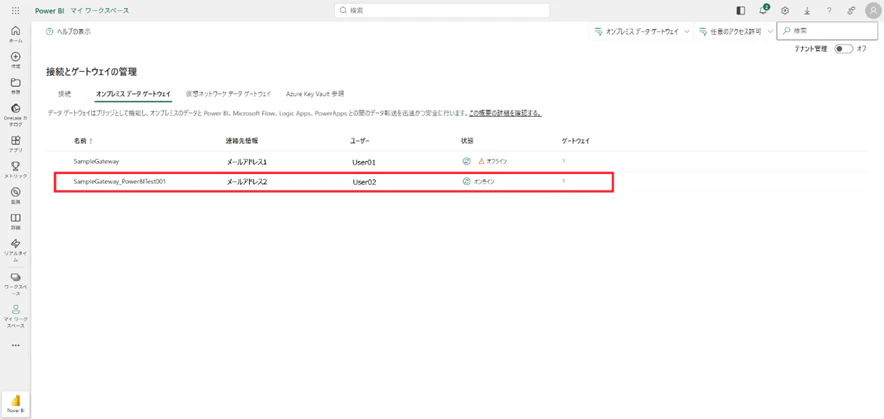Viewport: 884px width, 419px height.
Task: Click メールアドレス1 cell
Action: pyautogui.click(x=246, y=162)
